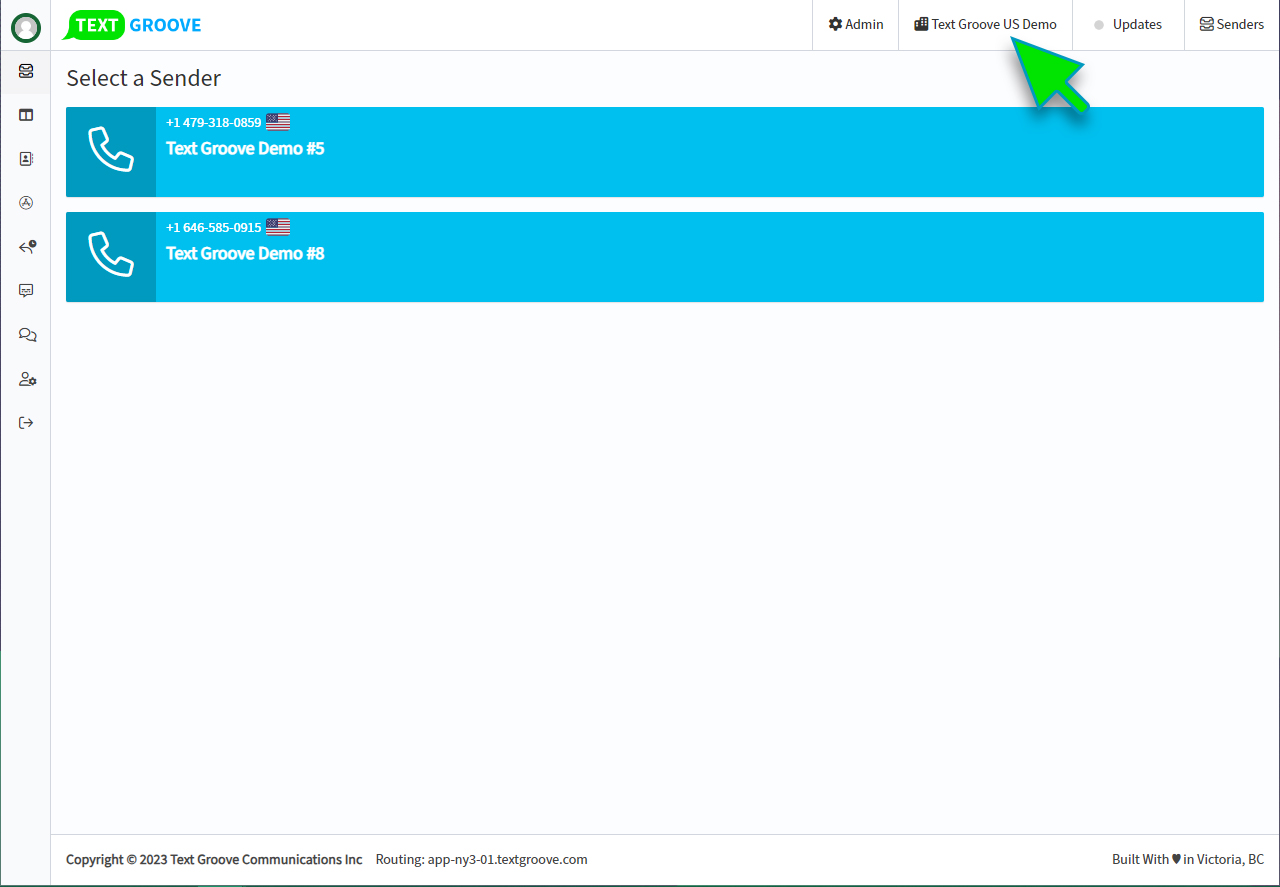This screenshot has height=887, width=1280.
Task: Click the logout arrow sidebar icon
Action: click(26, 423)
